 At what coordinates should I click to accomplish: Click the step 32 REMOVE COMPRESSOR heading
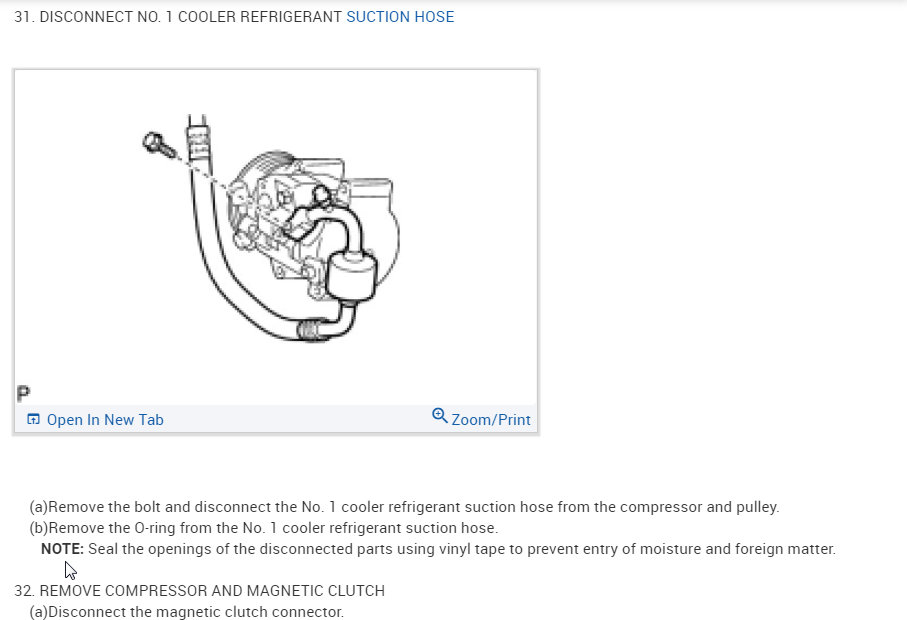point(200,591)
